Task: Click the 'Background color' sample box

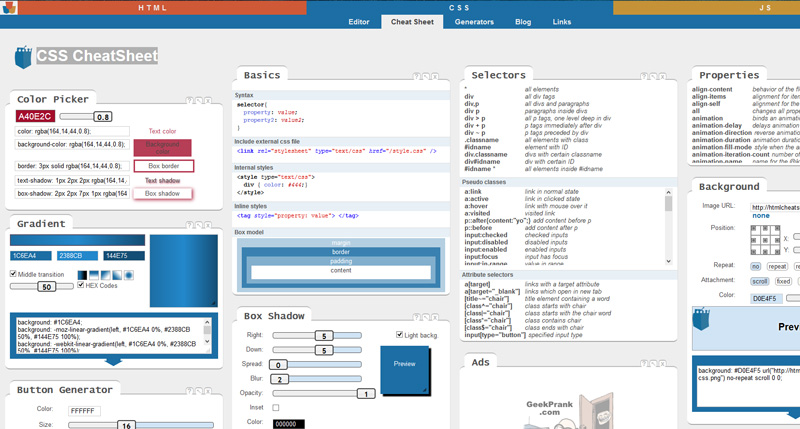Action: (163, 148)
